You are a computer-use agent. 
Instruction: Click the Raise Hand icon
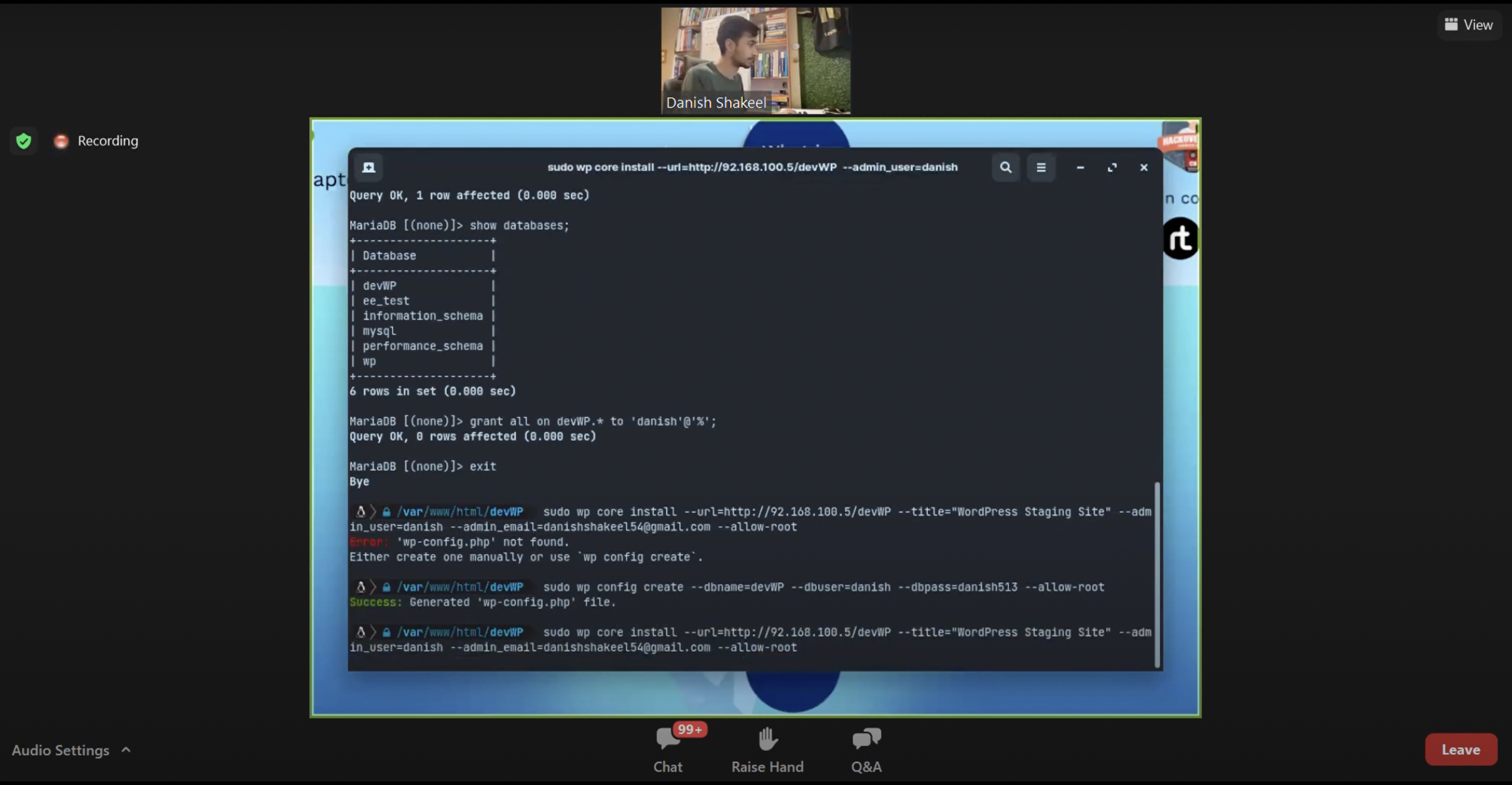click(x=767, y=739)
